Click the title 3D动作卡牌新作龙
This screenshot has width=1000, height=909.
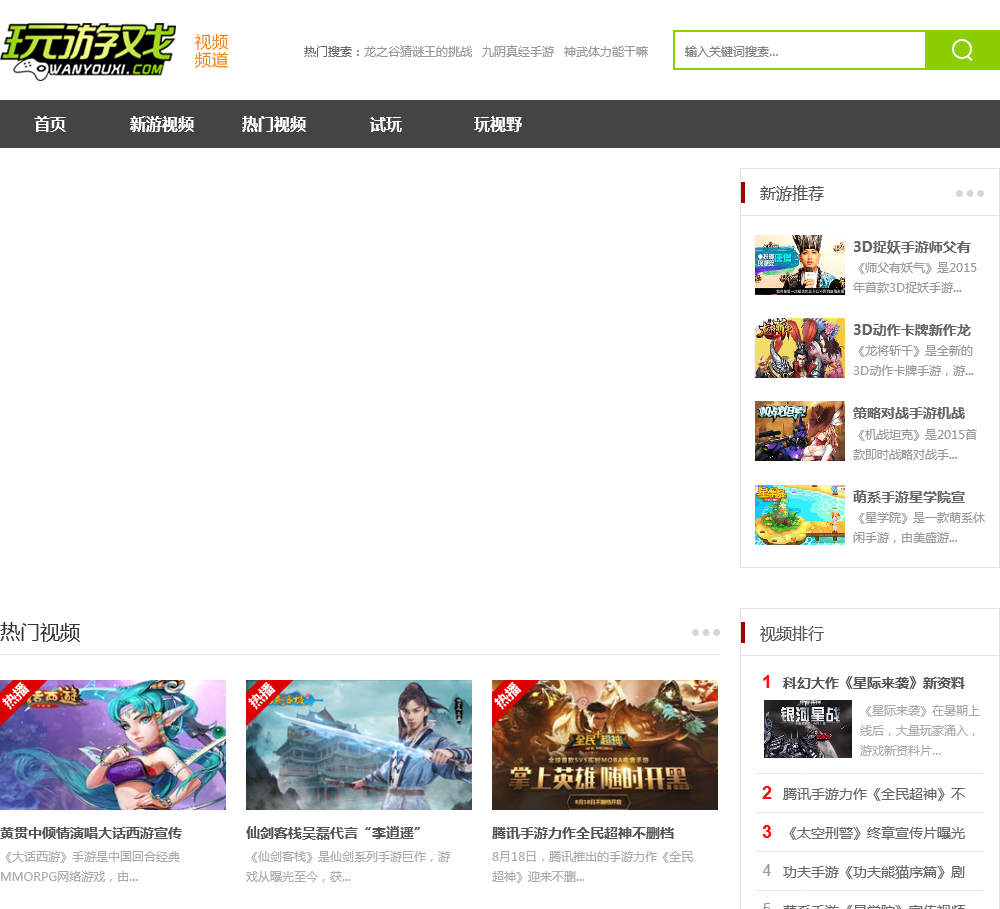coord(912,330)
